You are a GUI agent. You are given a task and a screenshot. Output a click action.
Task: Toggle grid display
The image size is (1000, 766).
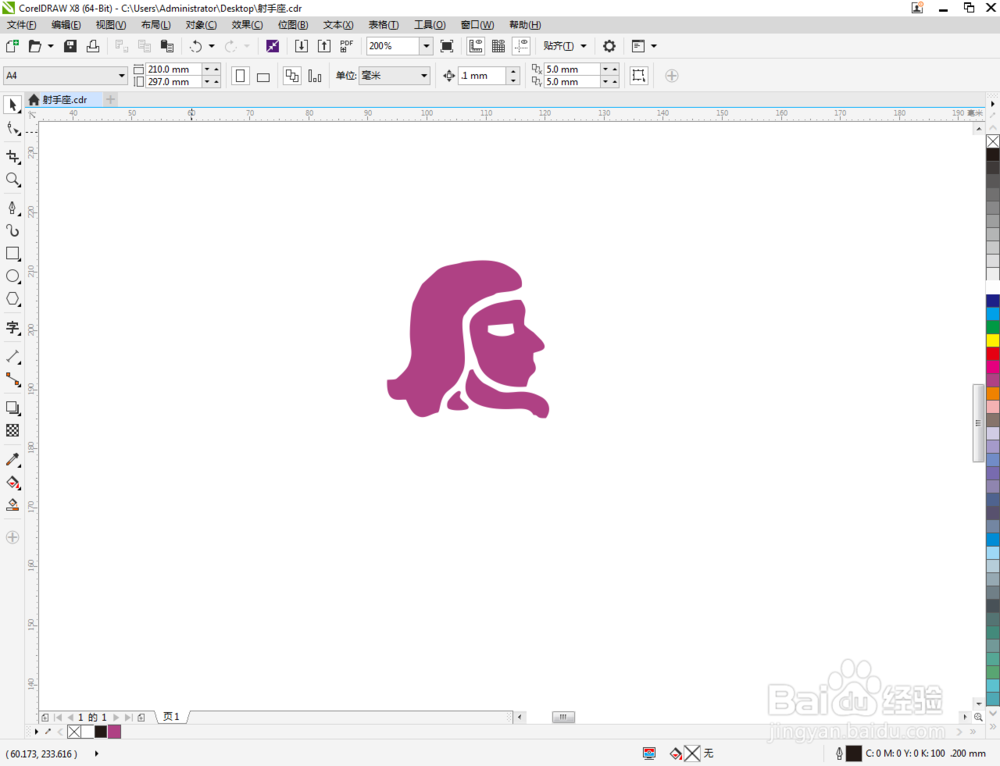tap(498, 46)
